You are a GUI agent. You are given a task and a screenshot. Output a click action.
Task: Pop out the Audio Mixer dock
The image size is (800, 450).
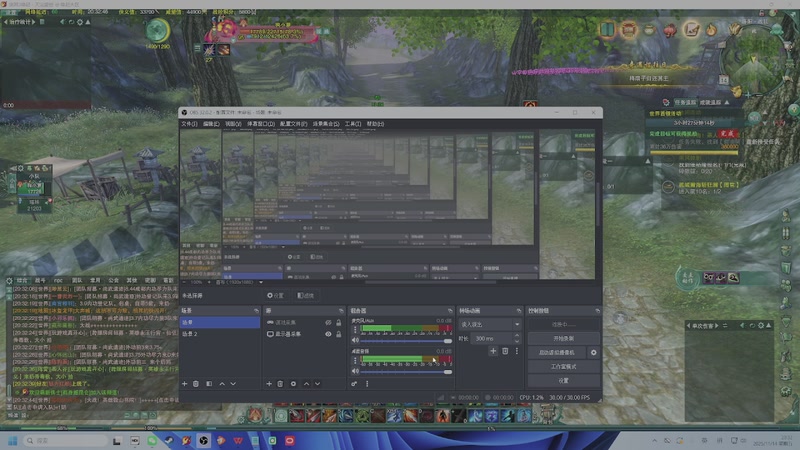(x=449, y=311)
